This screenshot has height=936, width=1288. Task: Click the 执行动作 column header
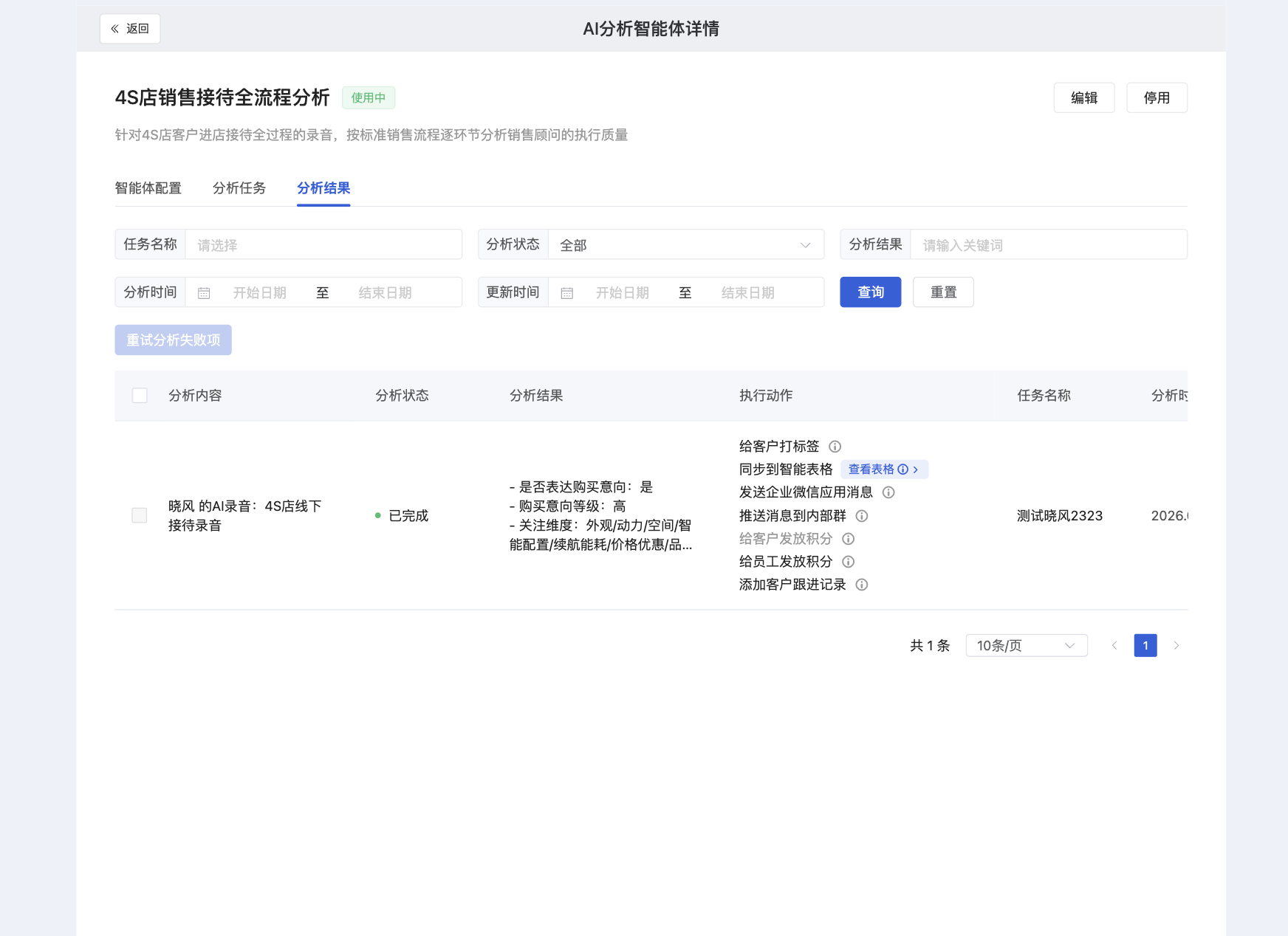coord(766,396)
